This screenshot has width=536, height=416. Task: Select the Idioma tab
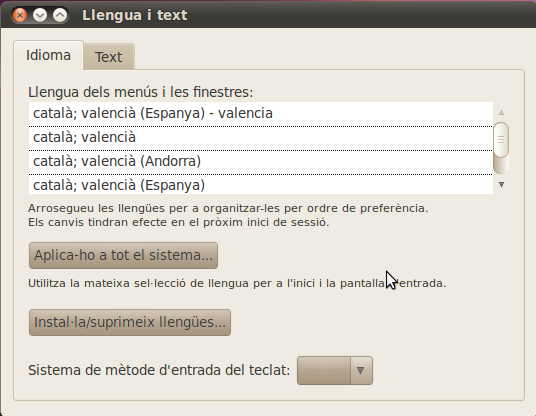click(x=48, y=55)
